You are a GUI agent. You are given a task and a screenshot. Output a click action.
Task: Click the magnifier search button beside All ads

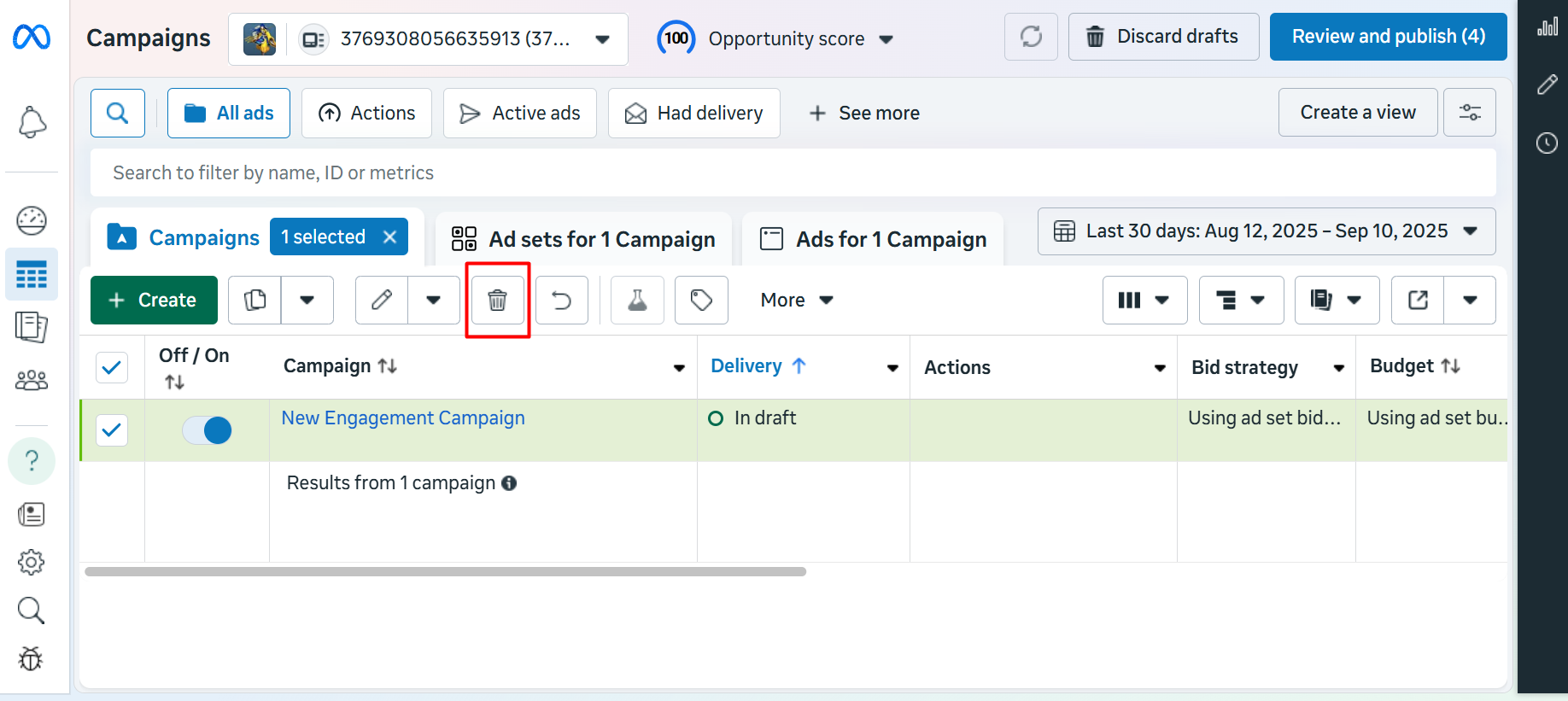[x=118, y=113]
